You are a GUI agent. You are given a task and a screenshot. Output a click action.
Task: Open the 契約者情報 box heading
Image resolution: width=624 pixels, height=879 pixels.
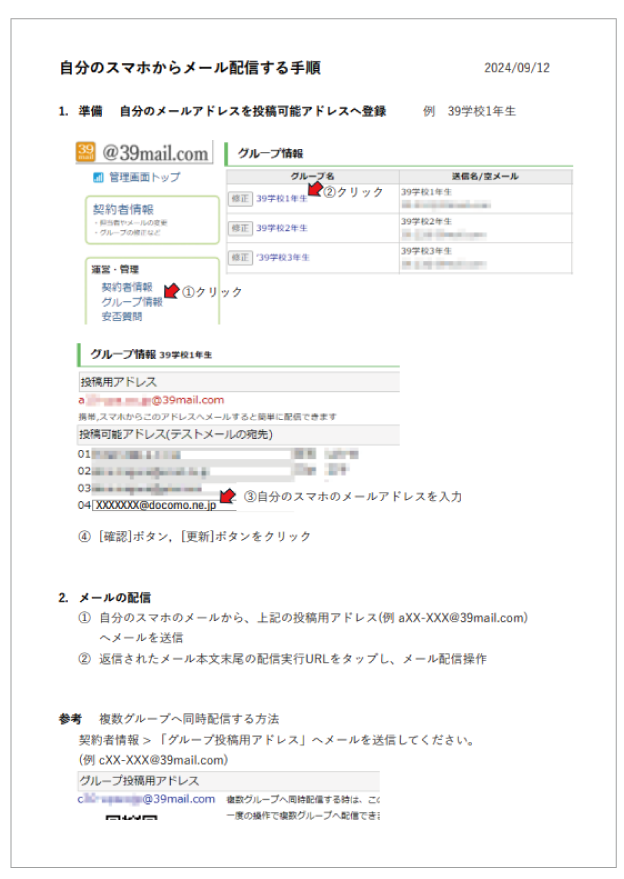[x=123, y=209]
